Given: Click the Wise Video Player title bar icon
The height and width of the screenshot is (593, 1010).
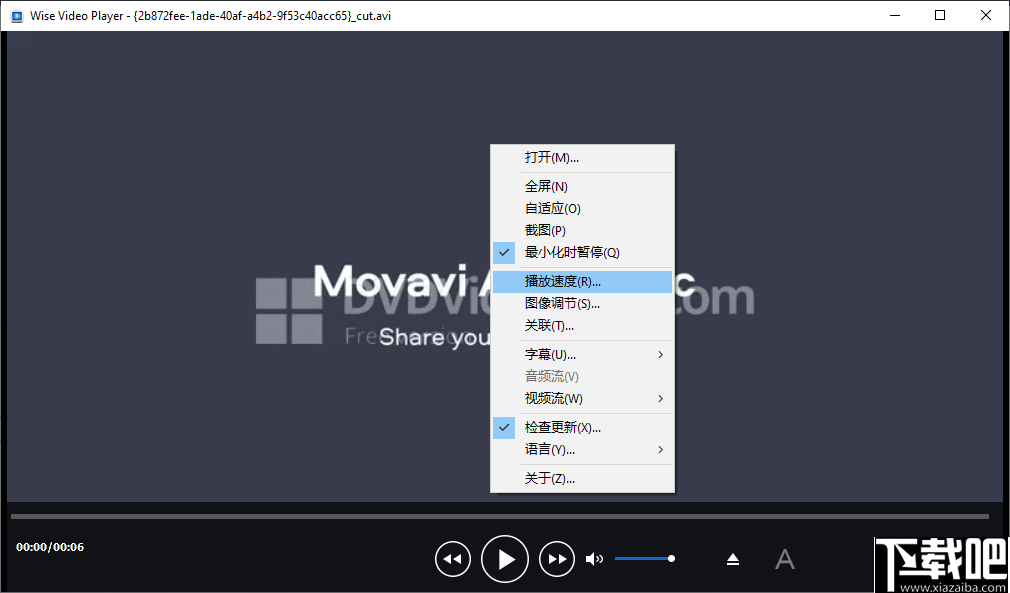Looking at the screenshot, I should [16, 15].
